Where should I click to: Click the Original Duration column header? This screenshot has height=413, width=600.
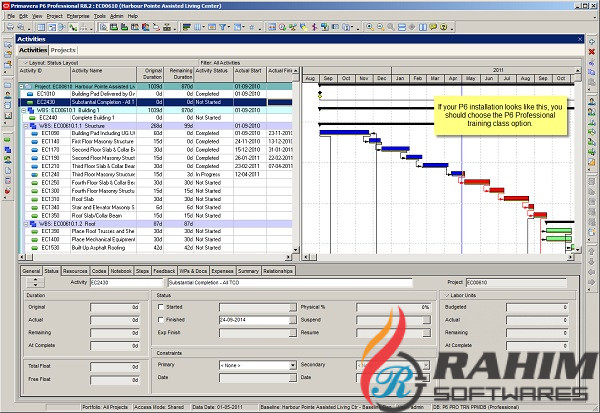click(x=150, y=74)
